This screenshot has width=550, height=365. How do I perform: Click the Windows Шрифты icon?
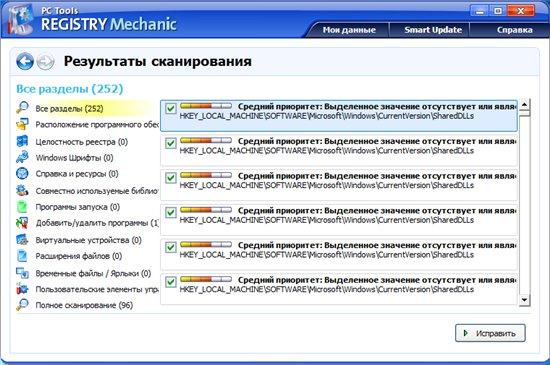22,157
